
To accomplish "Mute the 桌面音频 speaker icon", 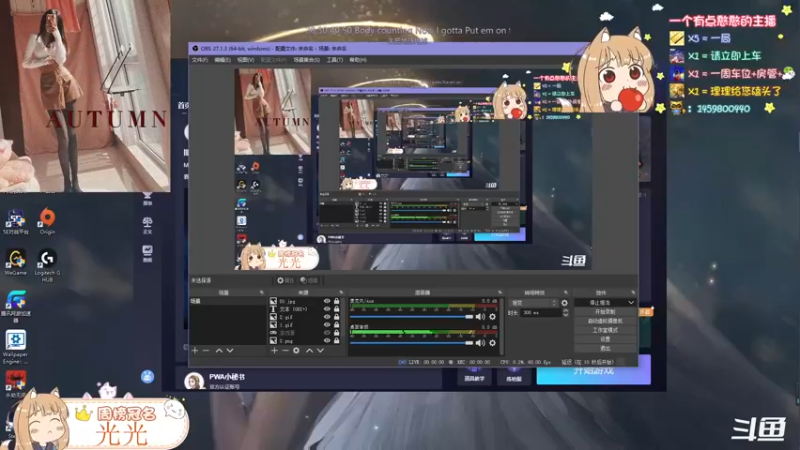I will click(480, 343).
